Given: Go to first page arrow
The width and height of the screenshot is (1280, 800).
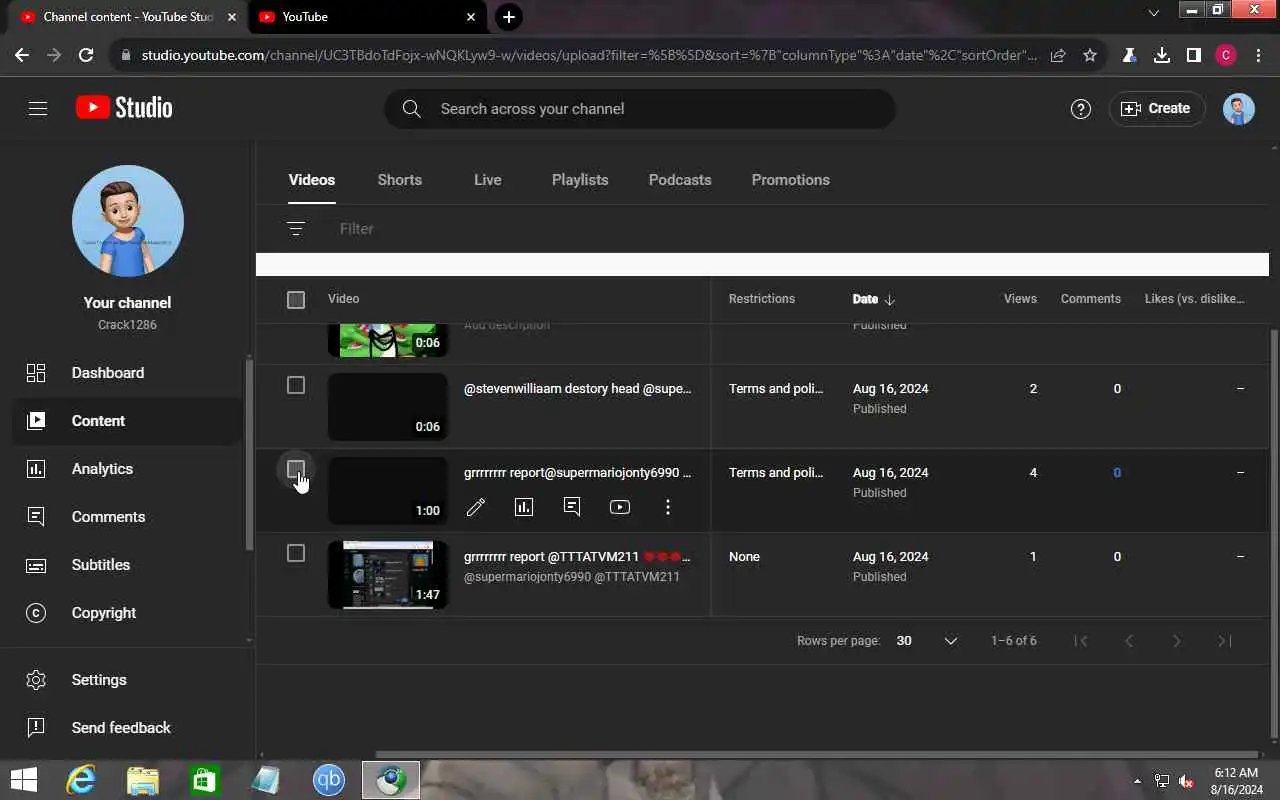Looking at the screenshot, I should (x=1081, y=641).
